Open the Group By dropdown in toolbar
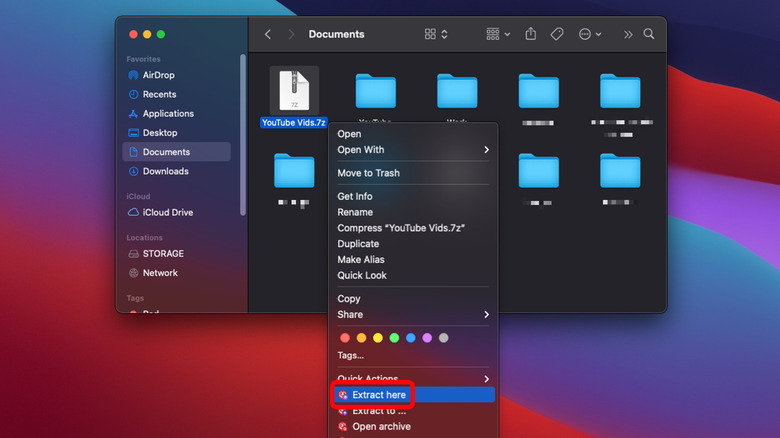Screen dimensions: 780x438 [497, 34]
